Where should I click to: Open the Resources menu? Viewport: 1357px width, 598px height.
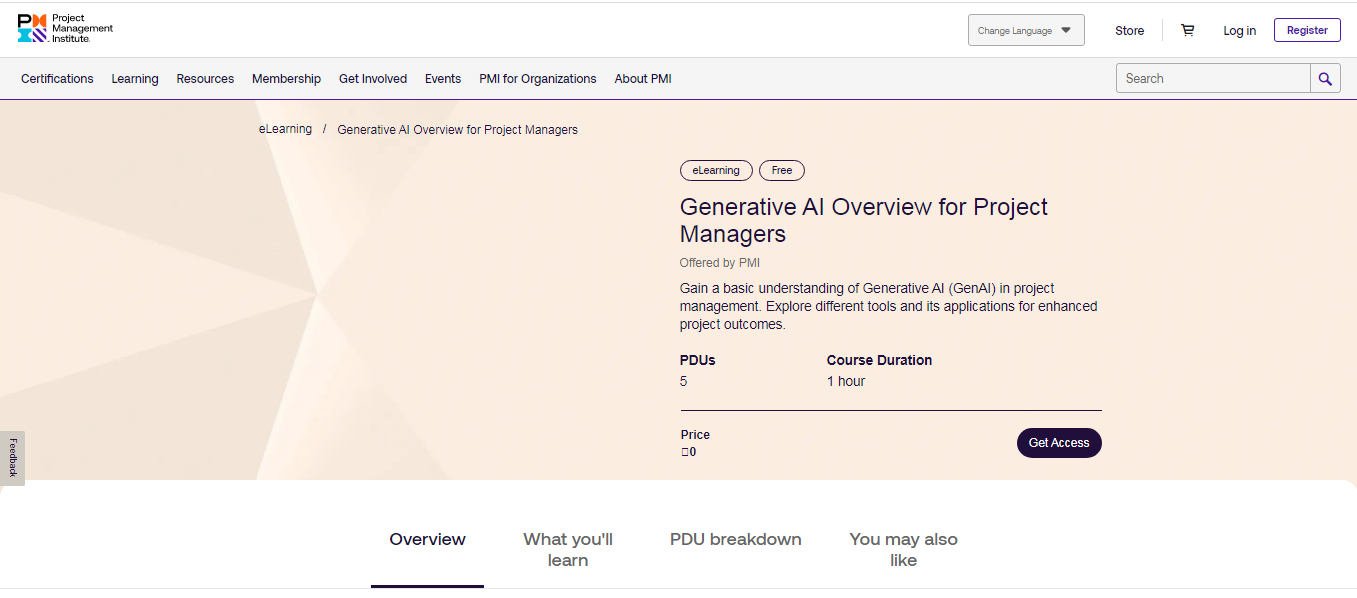pyautogui.click(x=205, y=79)
